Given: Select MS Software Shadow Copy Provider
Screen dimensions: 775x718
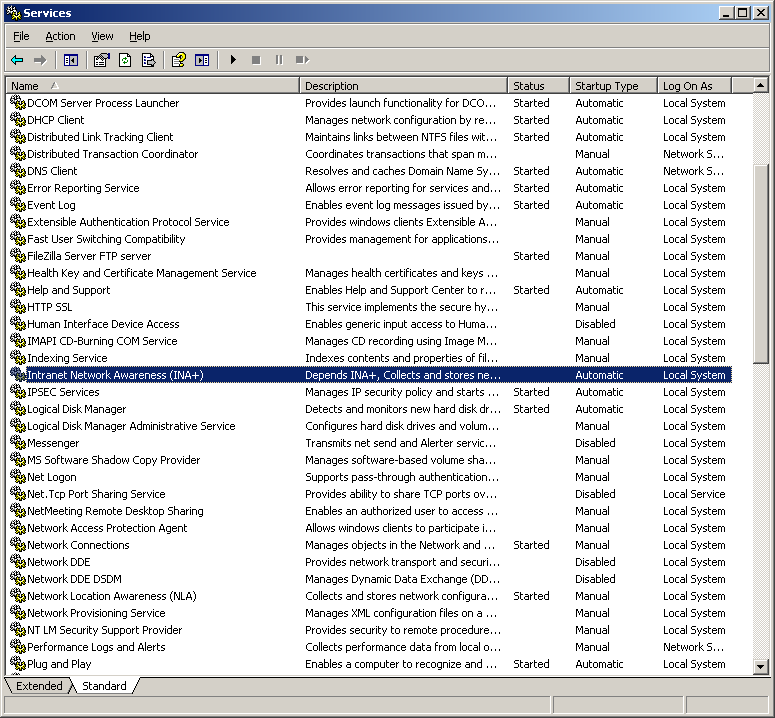Looking at the screenshot, I should point(371,460).
